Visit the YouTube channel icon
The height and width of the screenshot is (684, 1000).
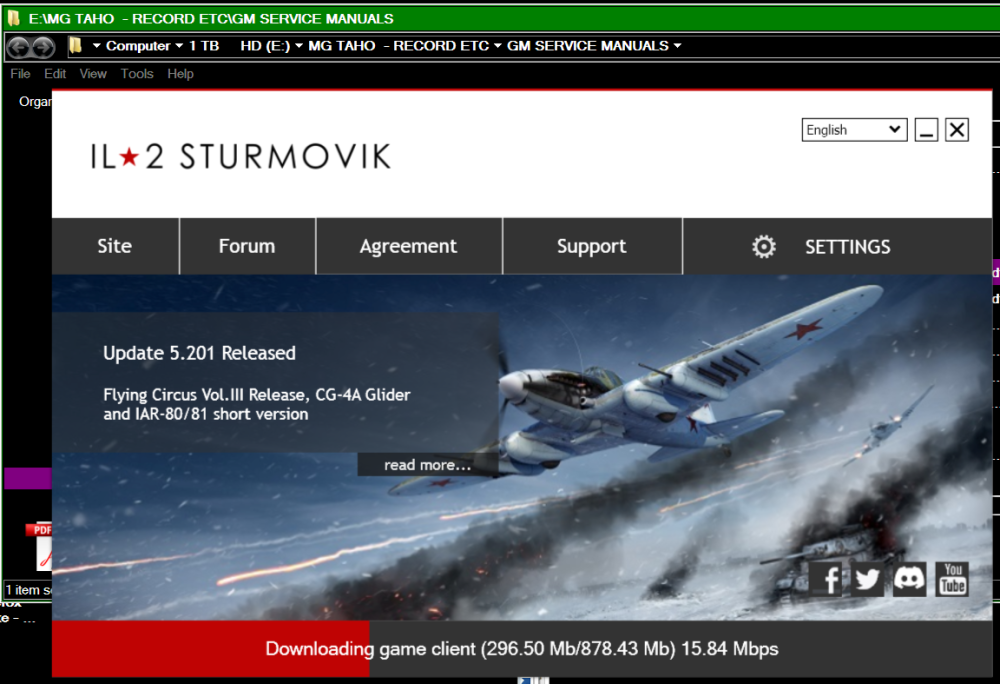click(951, 578)
